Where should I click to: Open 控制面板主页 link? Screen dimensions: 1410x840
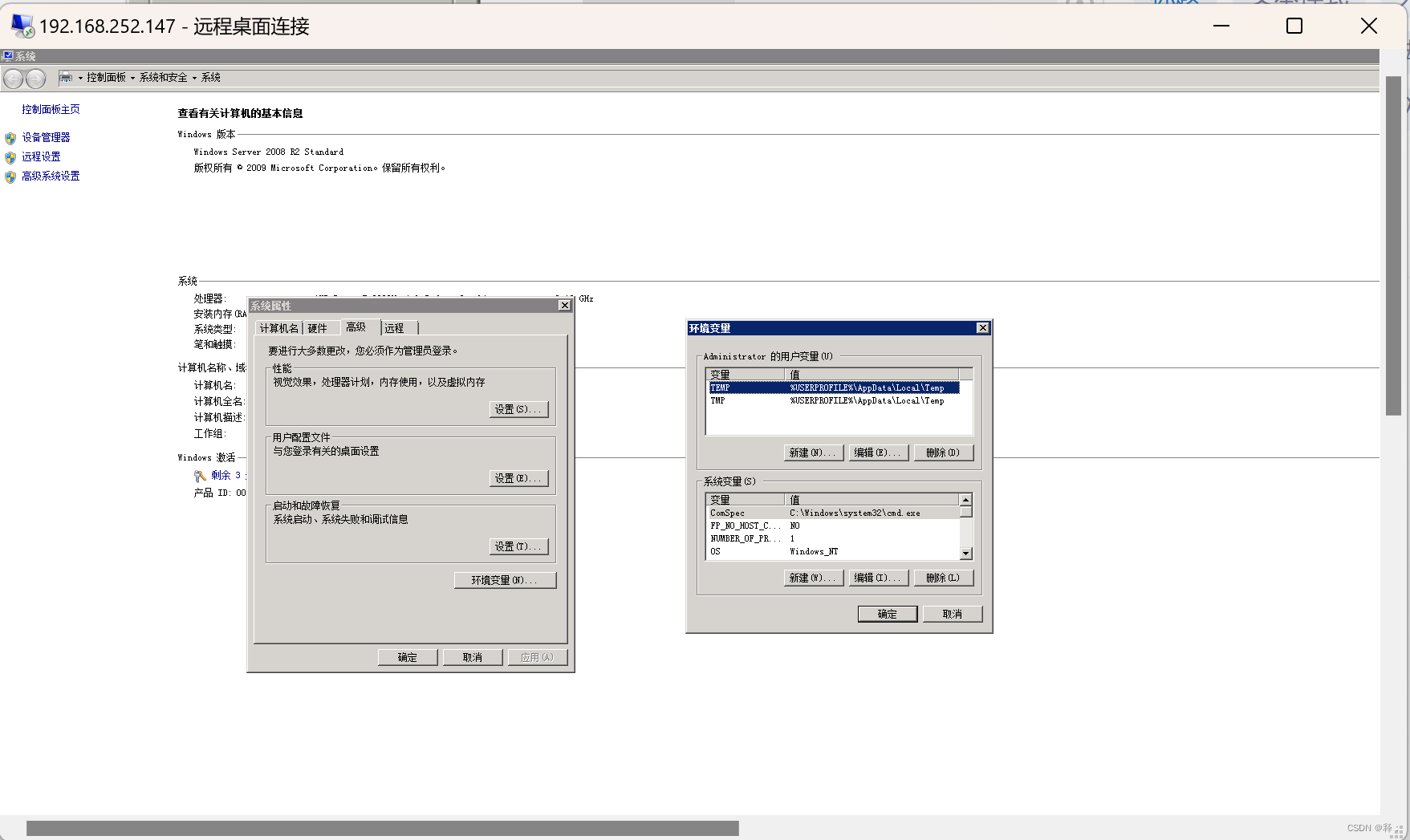coord(51,110)
